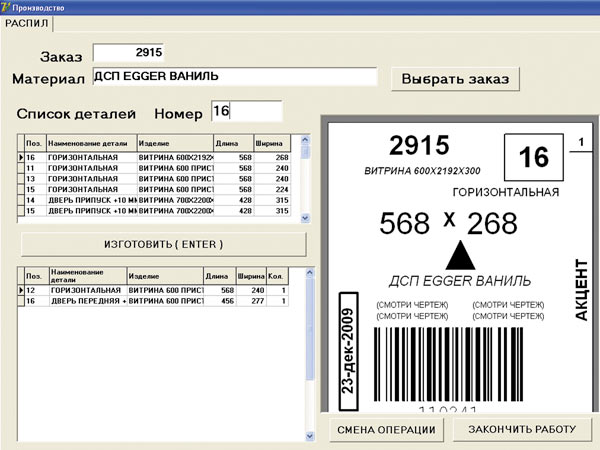Click the Поз. column header in upper table
This screenshot has height=450, width=600.
click(35, 143)
